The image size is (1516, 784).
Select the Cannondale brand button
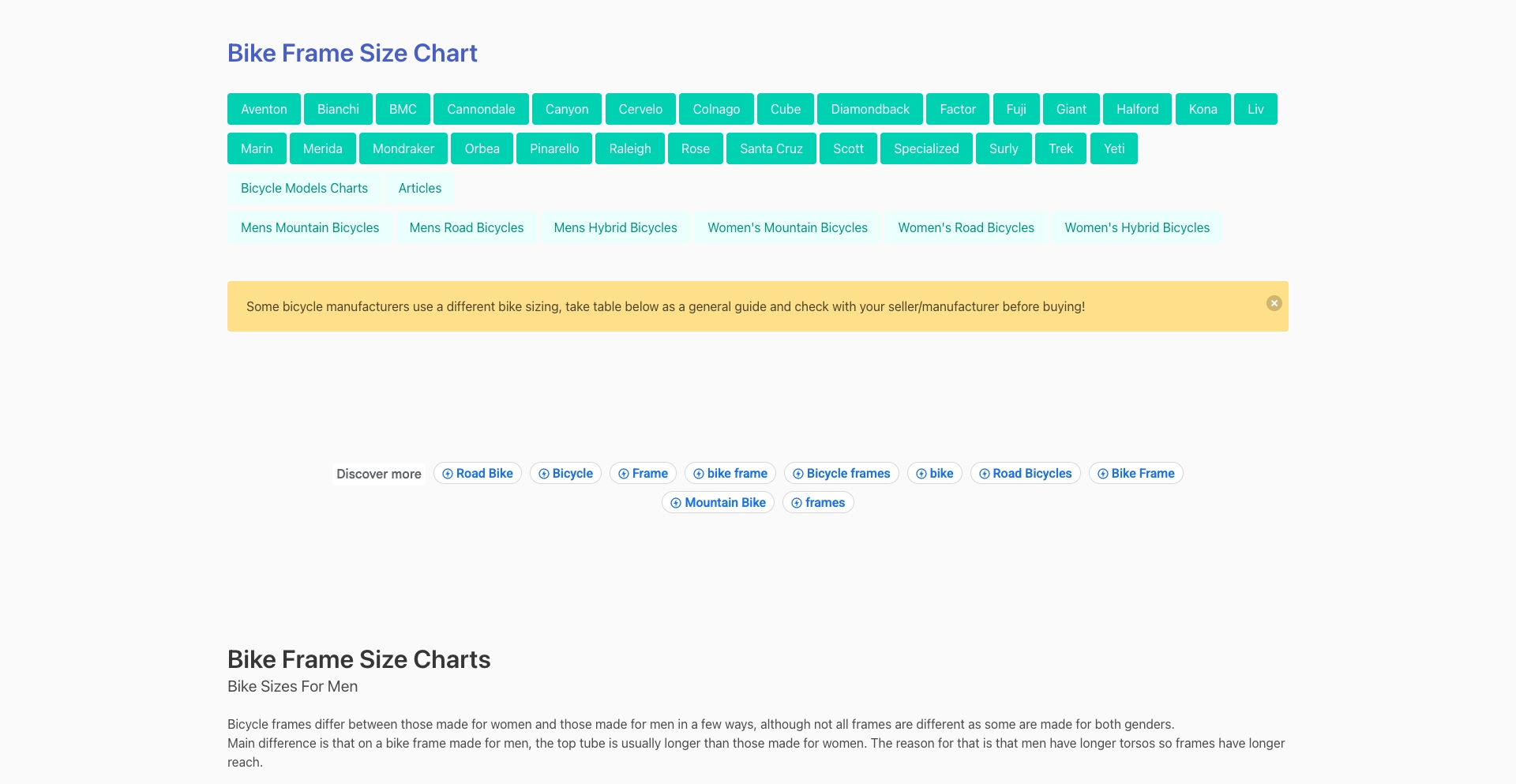tap(480, 109)
